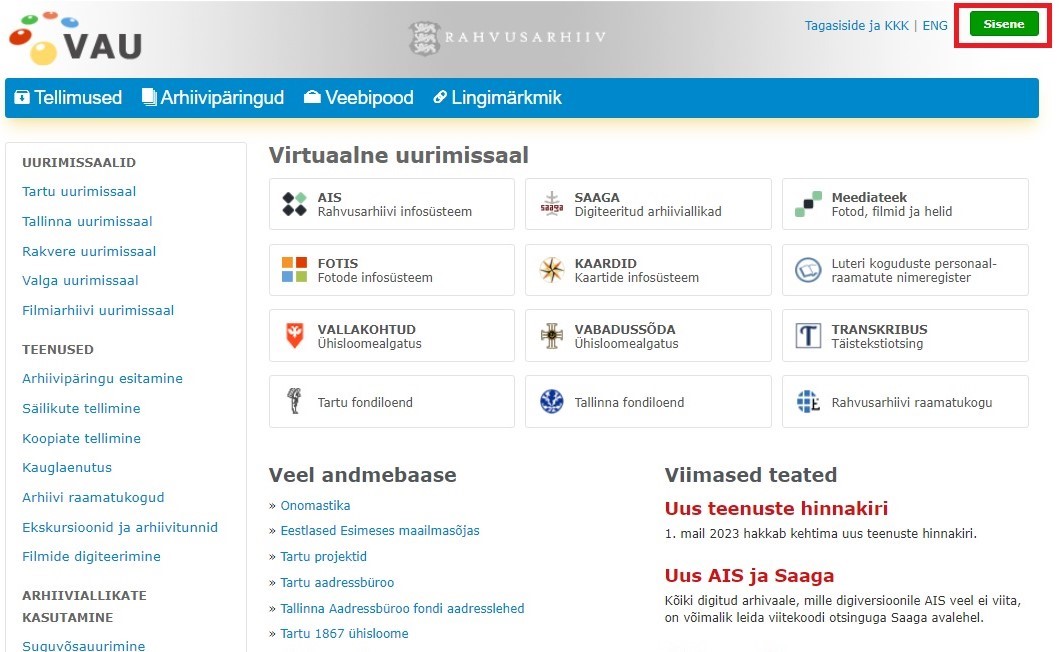Go to Veebipood menu
Image resolution: width=1059 pixels, height=652 pixels.
358,98
